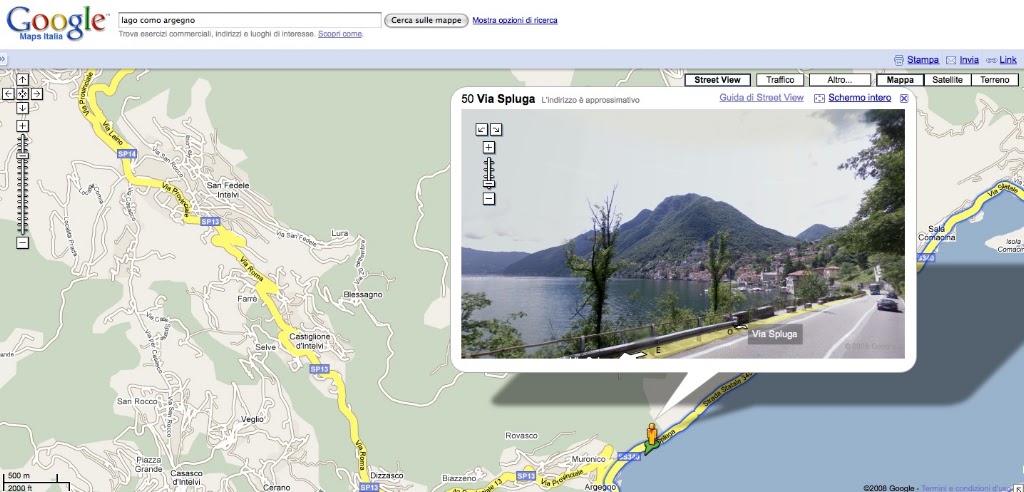Rotate Street View right with arrow icon
1024x492 pixels.
[496, 129]
